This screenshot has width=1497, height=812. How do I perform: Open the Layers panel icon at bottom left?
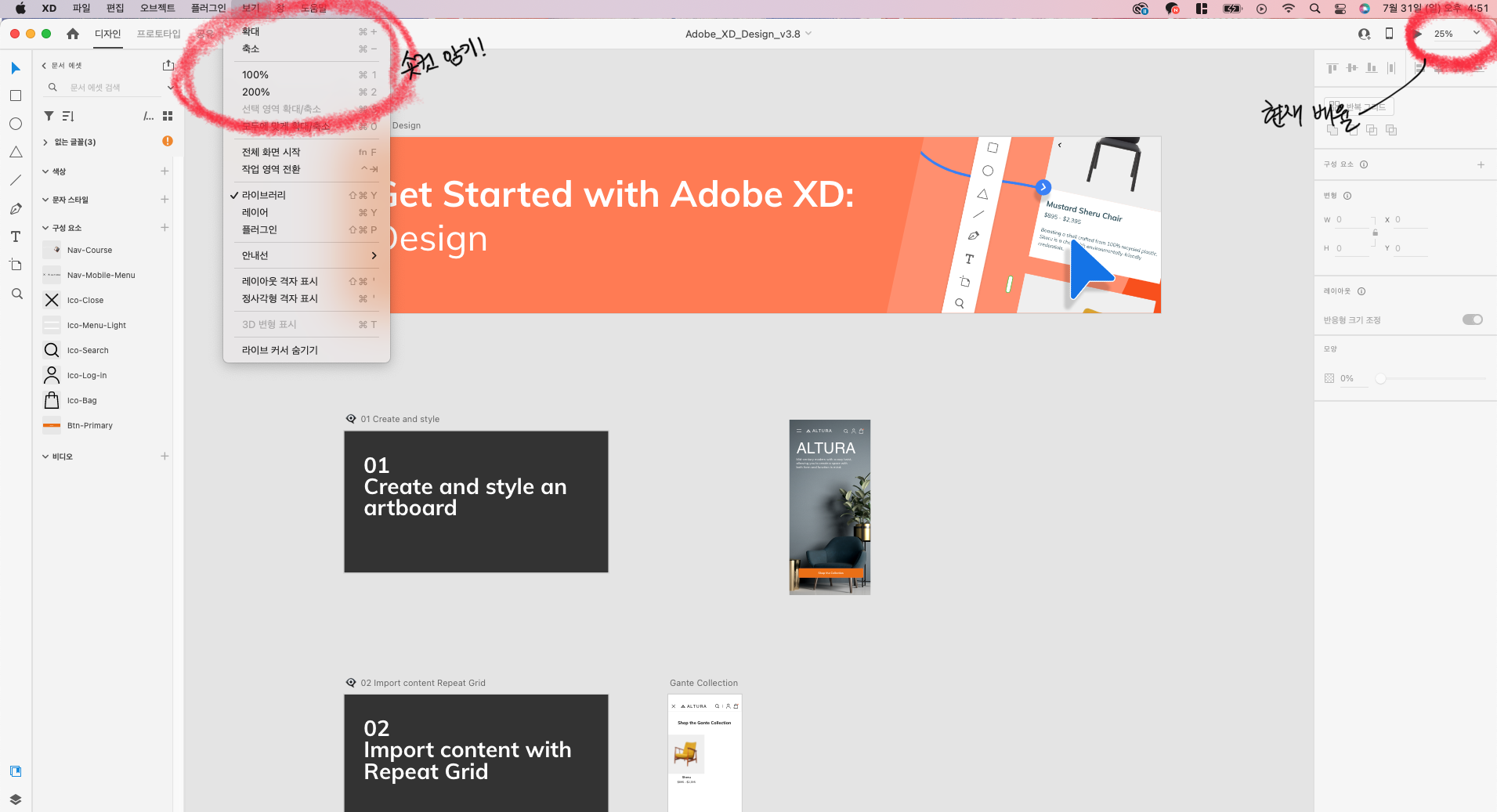pos(16,799)
